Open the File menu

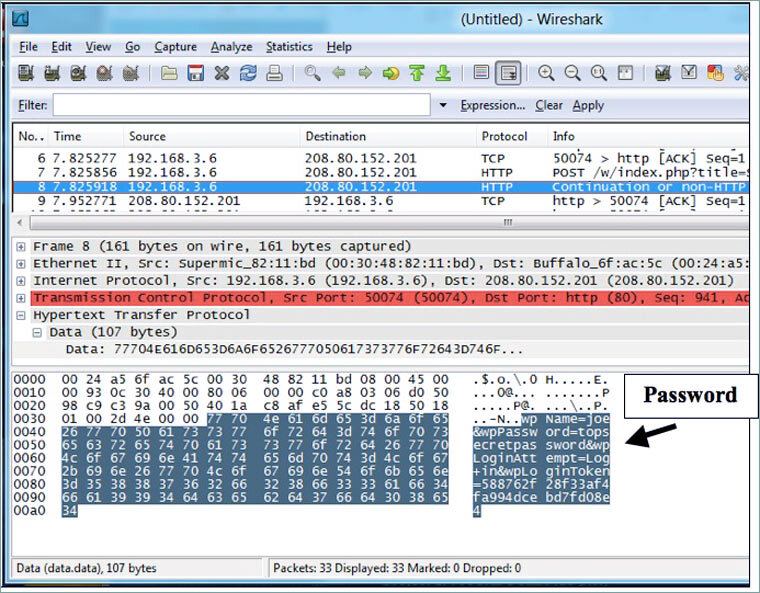click(28, 47)
